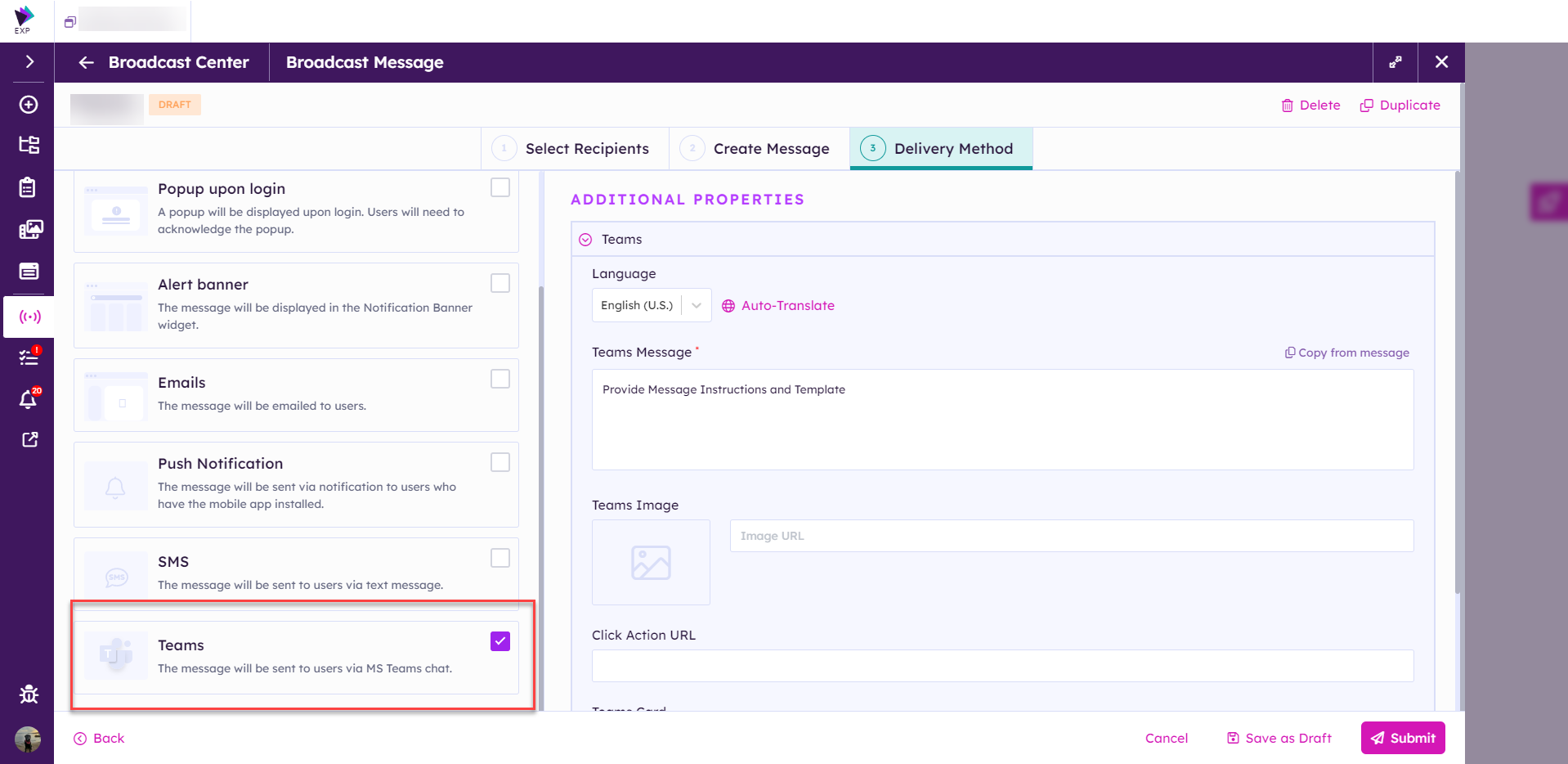Expand the left sidebar navigation chevron
Screen dimensions: 1568x764
coord(29,62)
